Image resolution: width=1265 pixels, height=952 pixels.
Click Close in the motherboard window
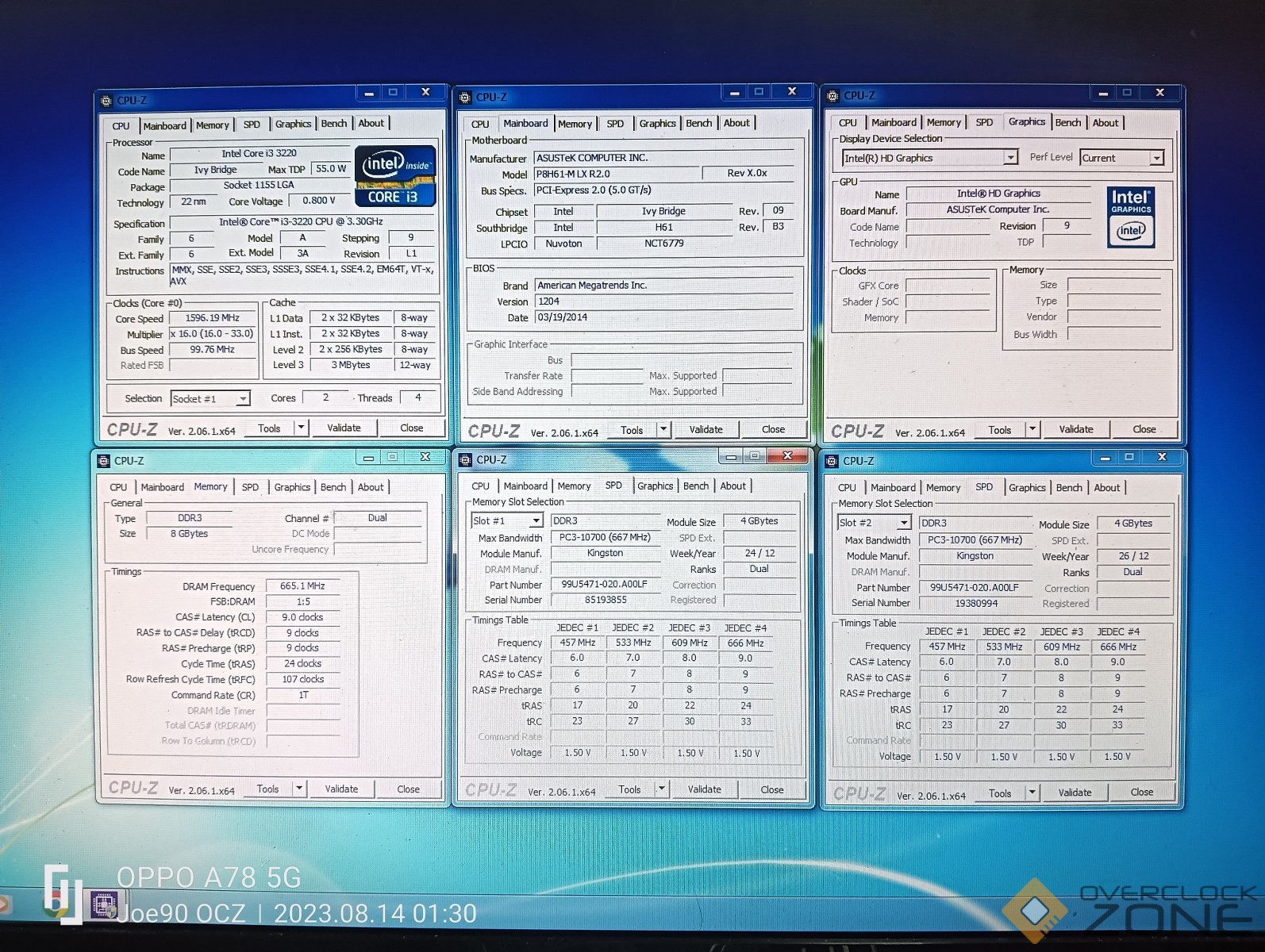pos(773,430)
